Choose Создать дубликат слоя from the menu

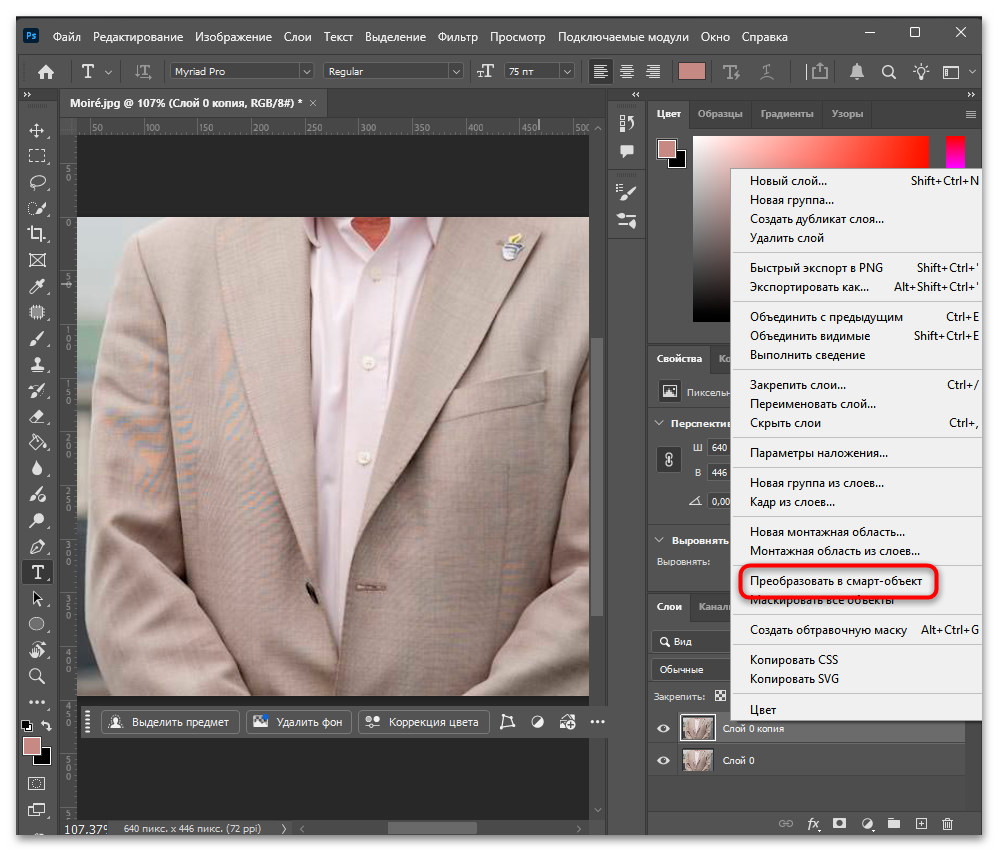[817, 219]
